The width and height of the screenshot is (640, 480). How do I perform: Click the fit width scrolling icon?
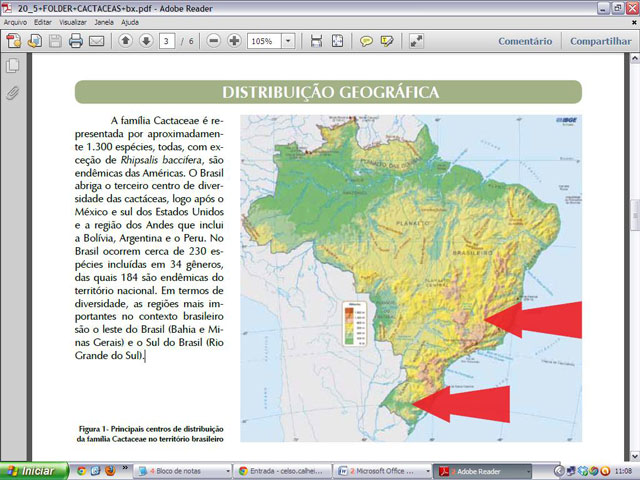[316, 41]
